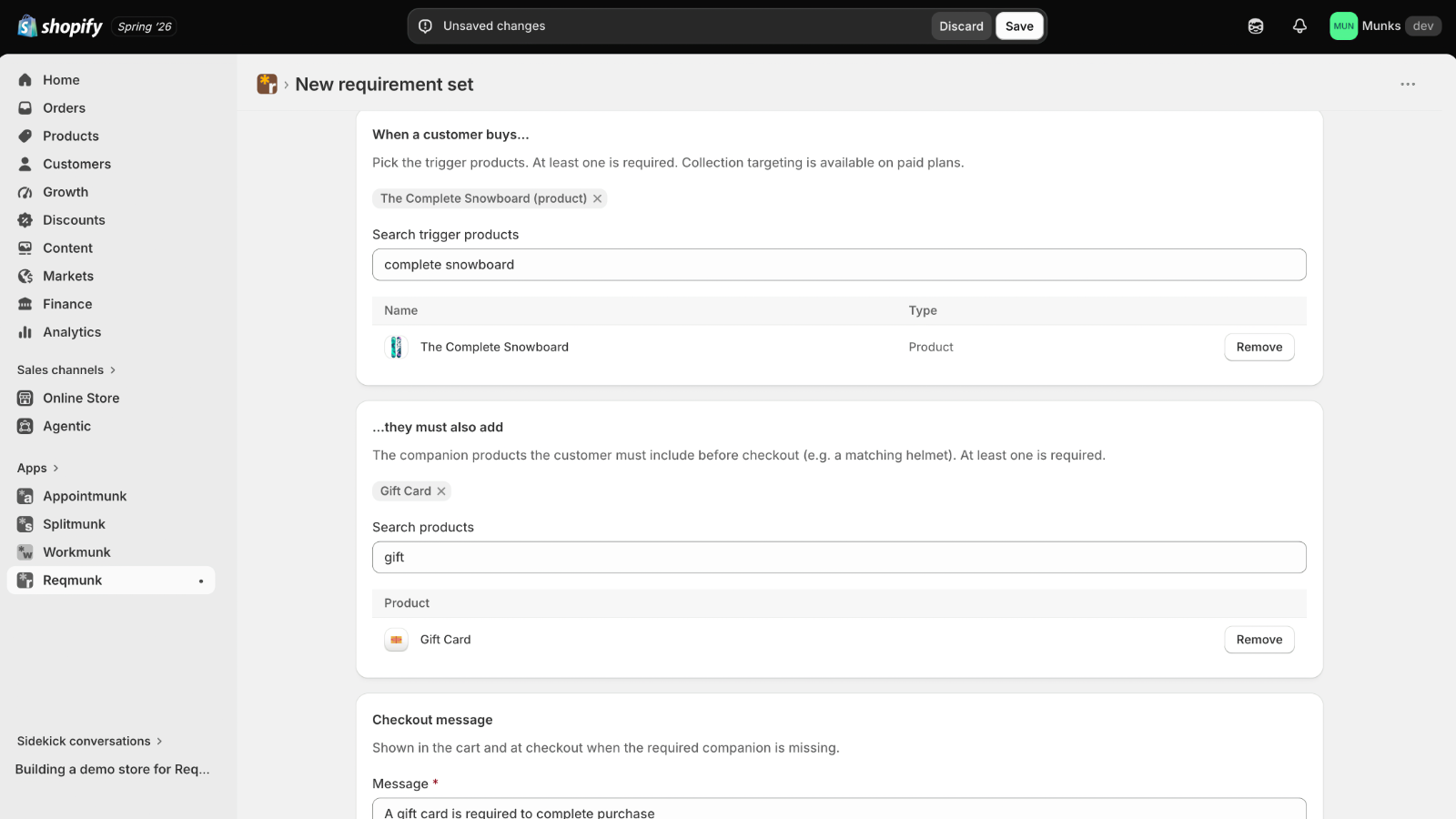The height and width of the screenshot is (819, 1456).
Task: Click 'The Complete Snowboard' name in table
Action: click(494, 348)
